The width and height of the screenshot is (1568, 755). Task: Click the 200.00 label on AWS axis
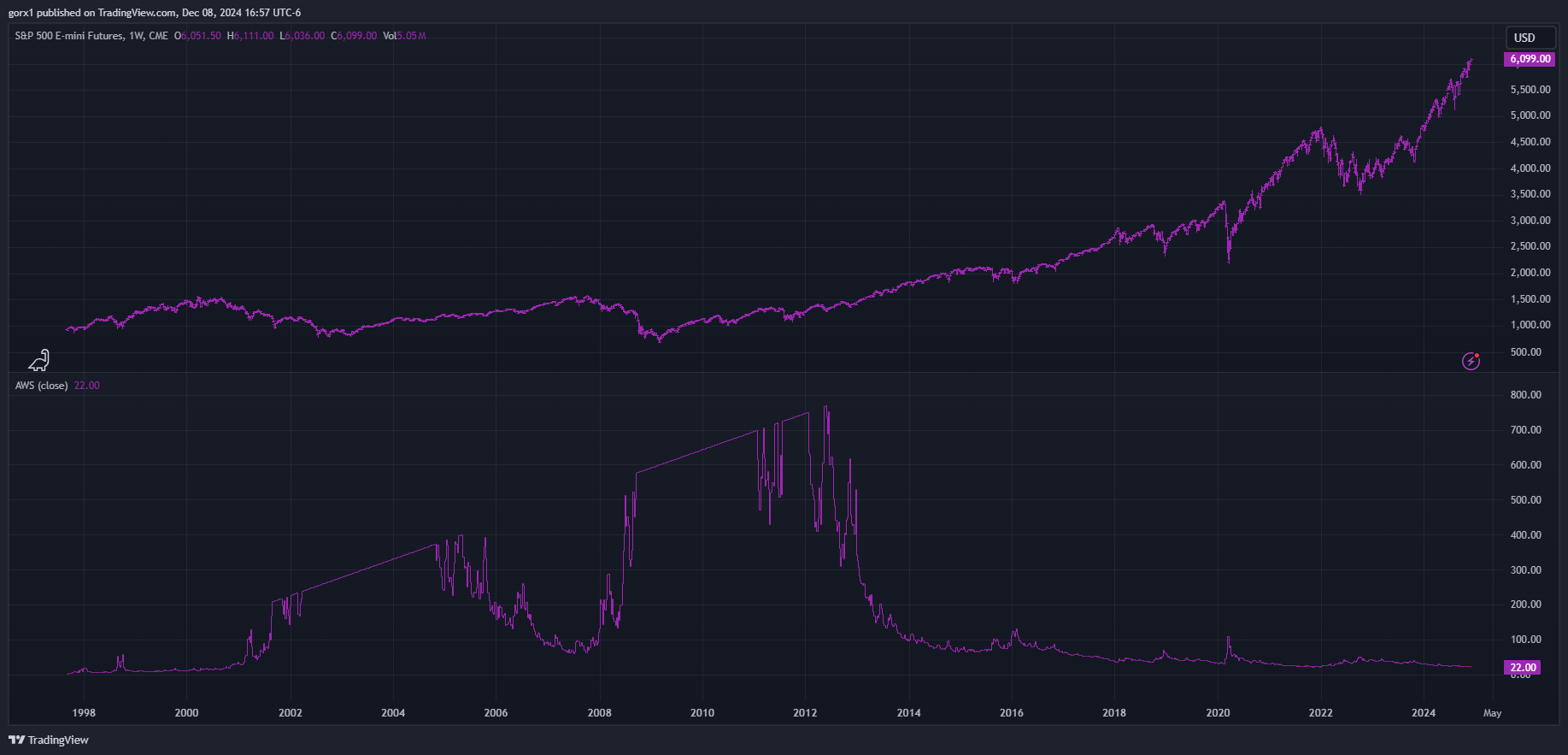[x=1526, y=605]
